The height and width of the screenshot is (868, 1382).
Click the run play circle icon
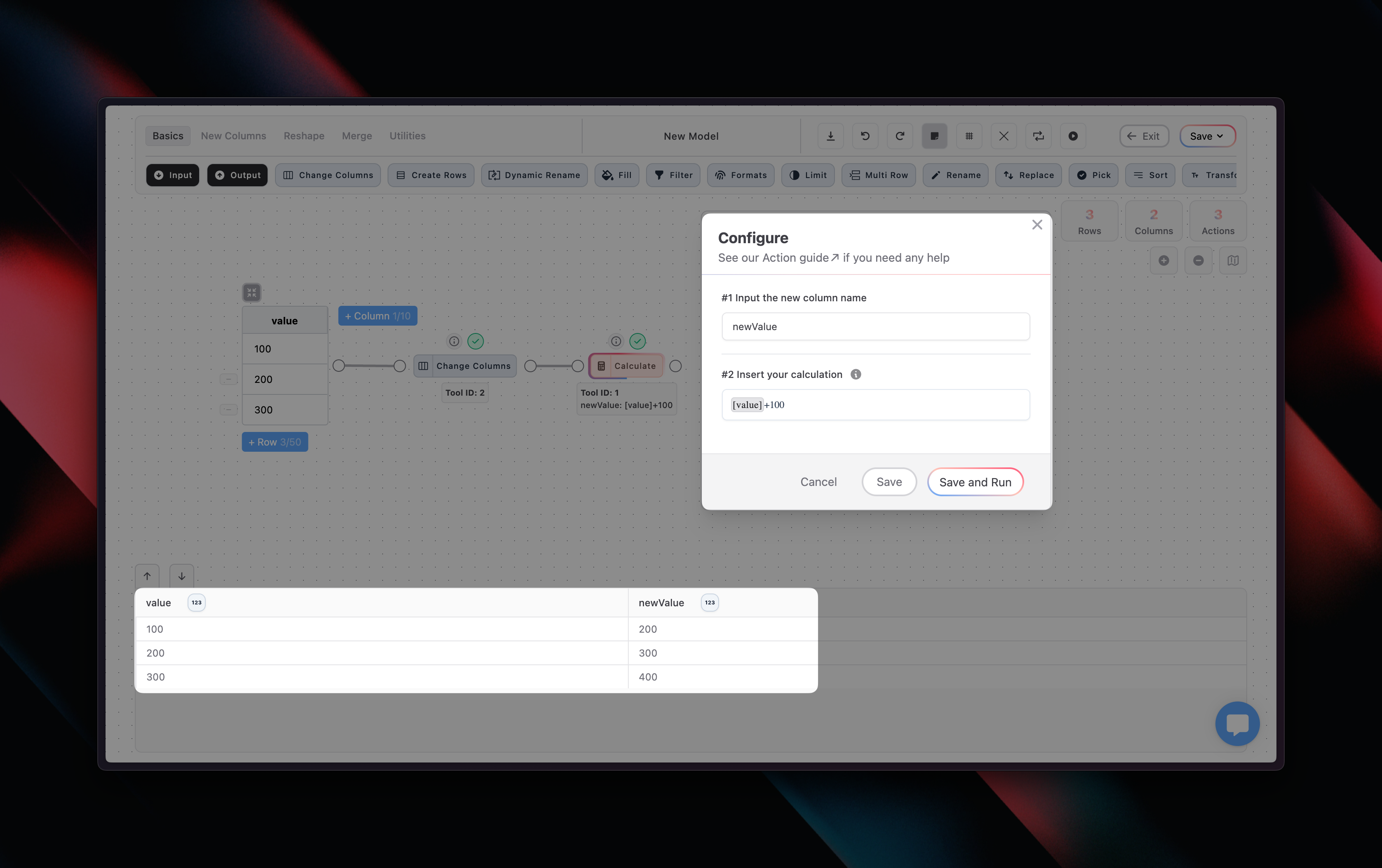[1073, 136]
